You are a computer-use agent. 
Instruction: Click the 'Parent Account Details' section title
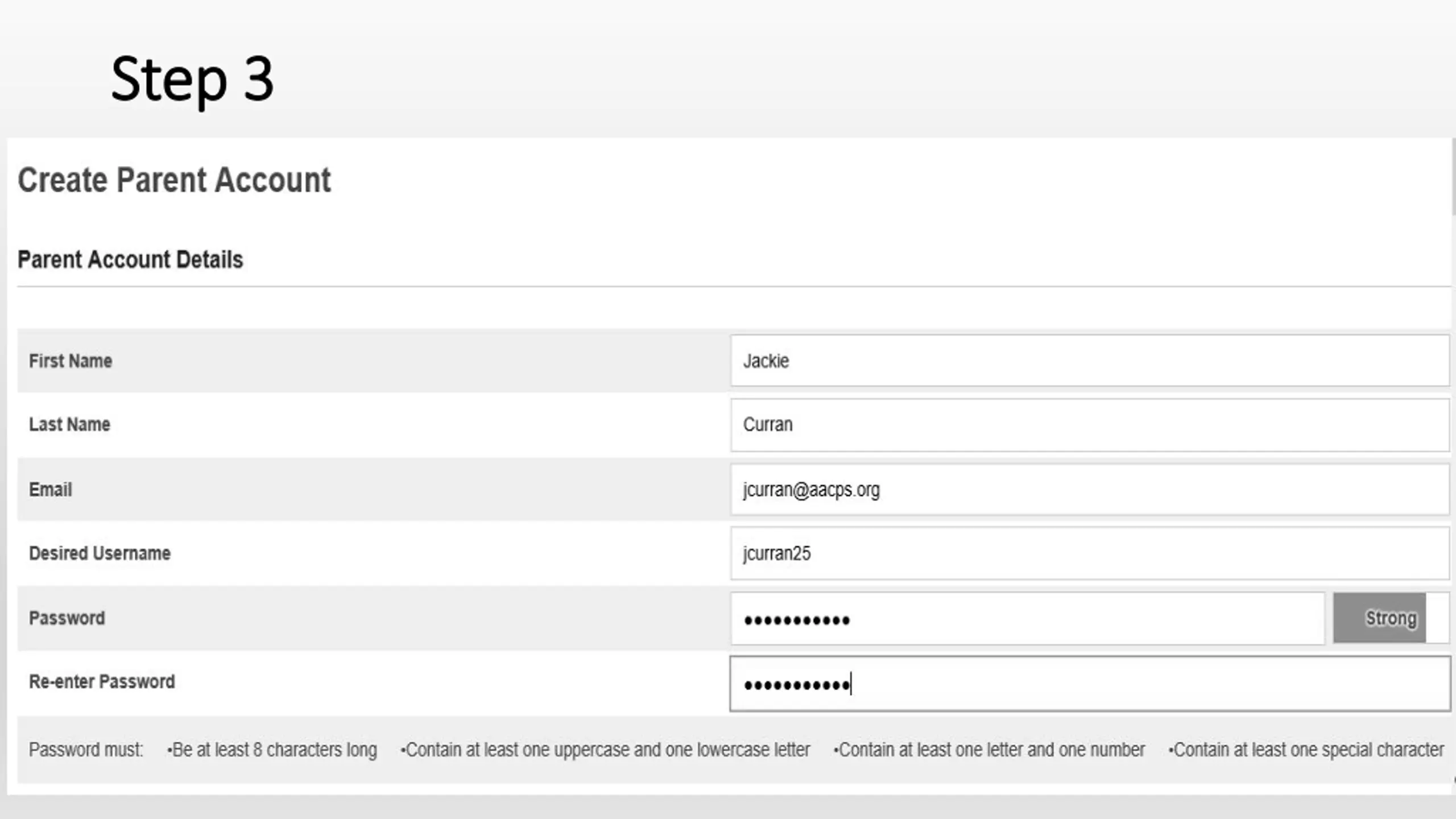tap(130, 259)
